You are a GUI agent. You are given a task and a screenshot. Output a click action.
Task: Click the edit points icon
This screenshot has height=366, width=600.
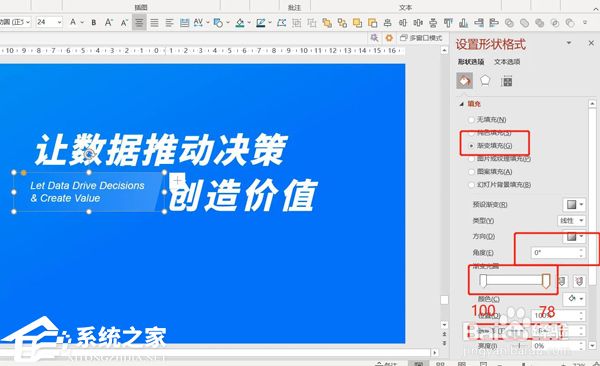(x=282, y=23)
